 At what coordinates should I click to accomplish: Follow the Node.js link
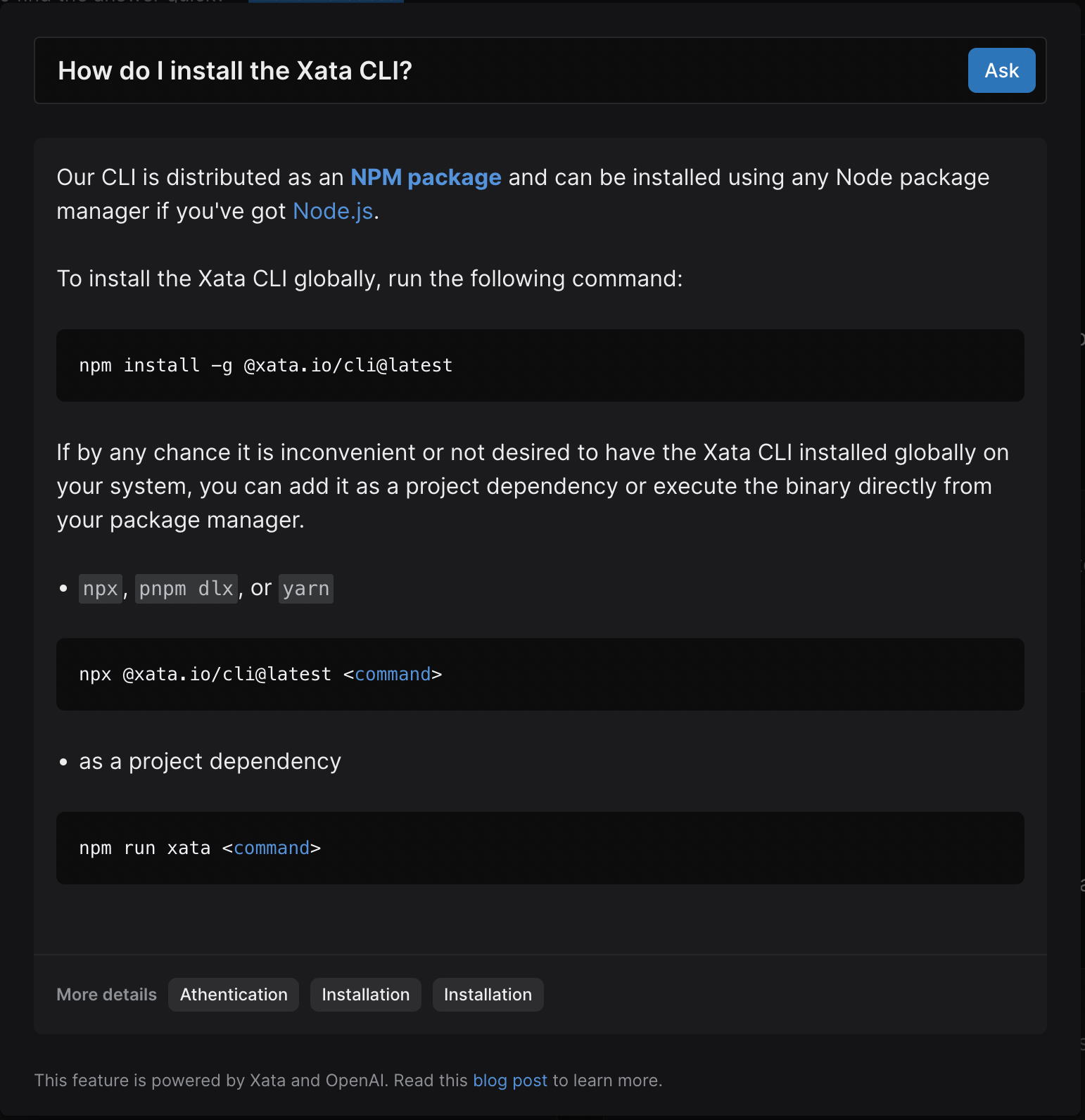[333, 211]
